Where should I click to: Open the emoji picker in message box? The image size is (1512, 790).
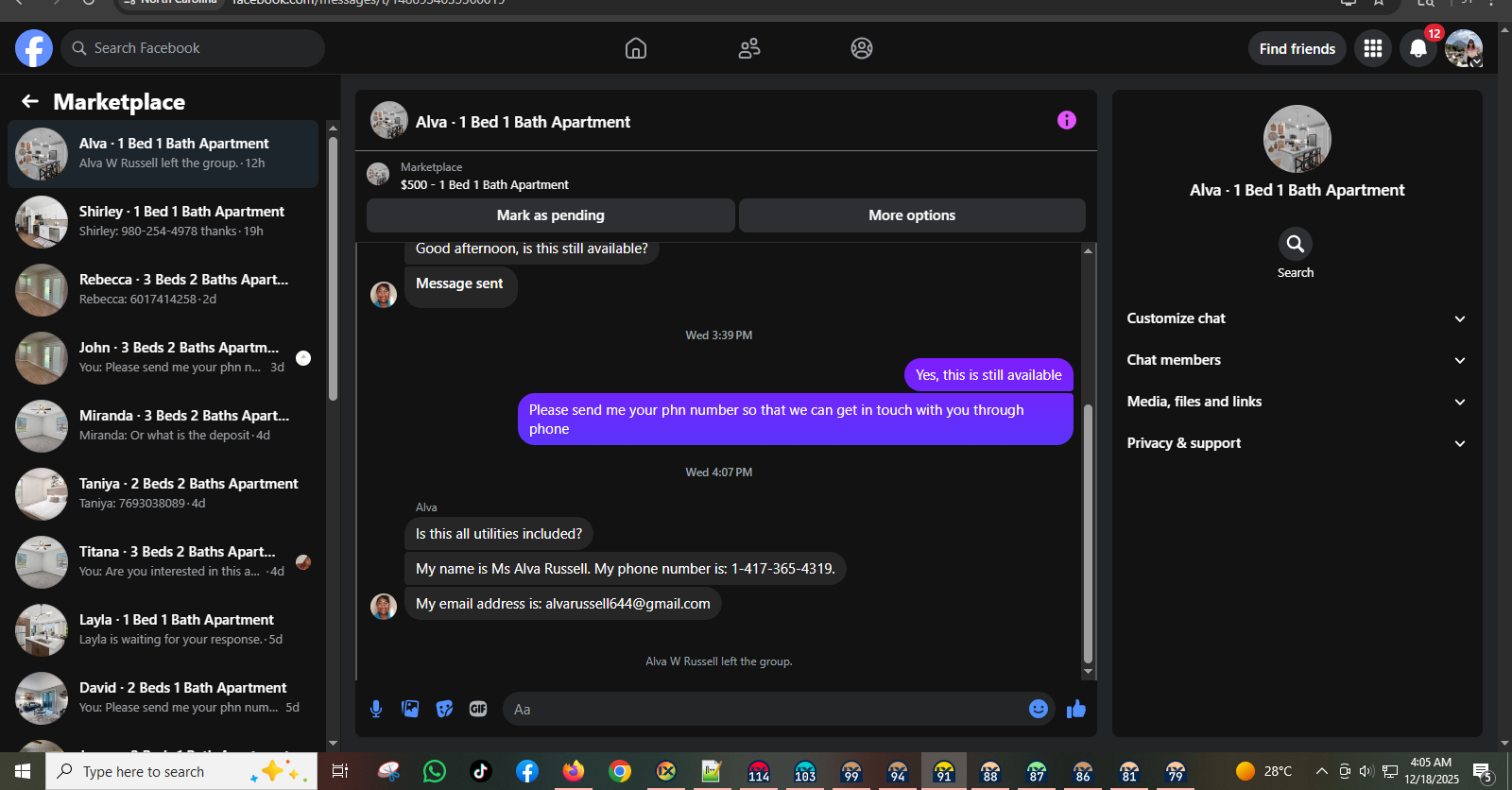coord(1039,709)
